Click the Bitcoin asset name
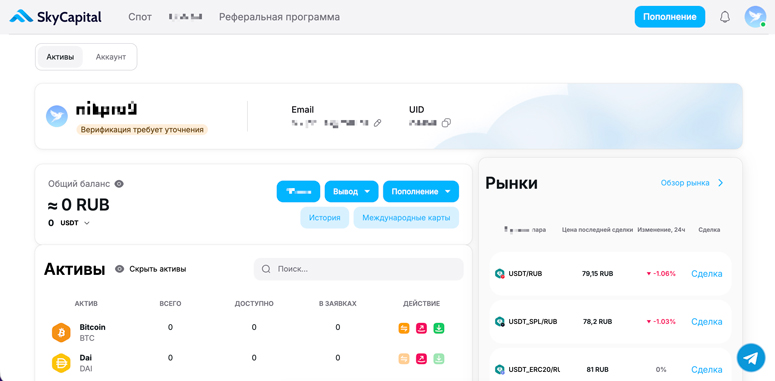Screen dimensions: 775x381 92,327
